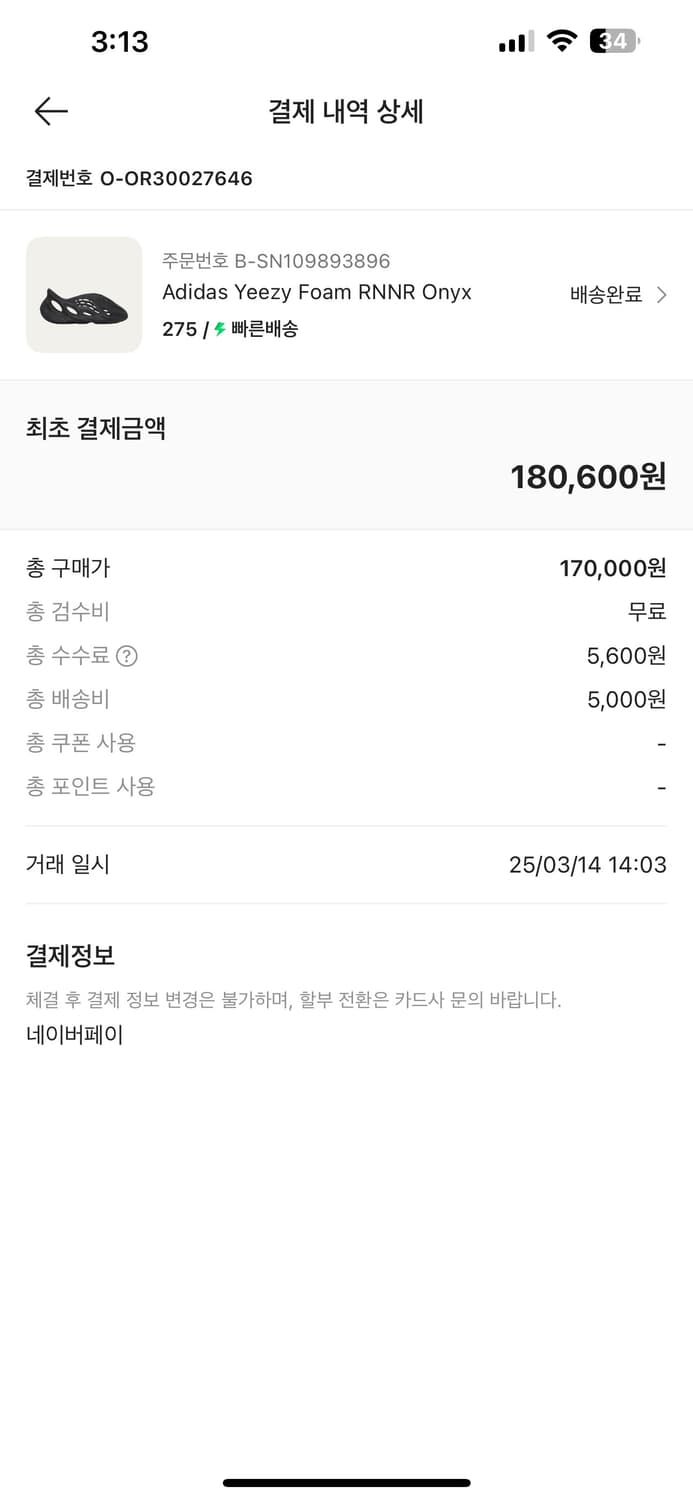Tap the 거래 일시 date 25/03/14 14:03
The width and height of the screenshot is (693, 1500).
coord(587,865)
